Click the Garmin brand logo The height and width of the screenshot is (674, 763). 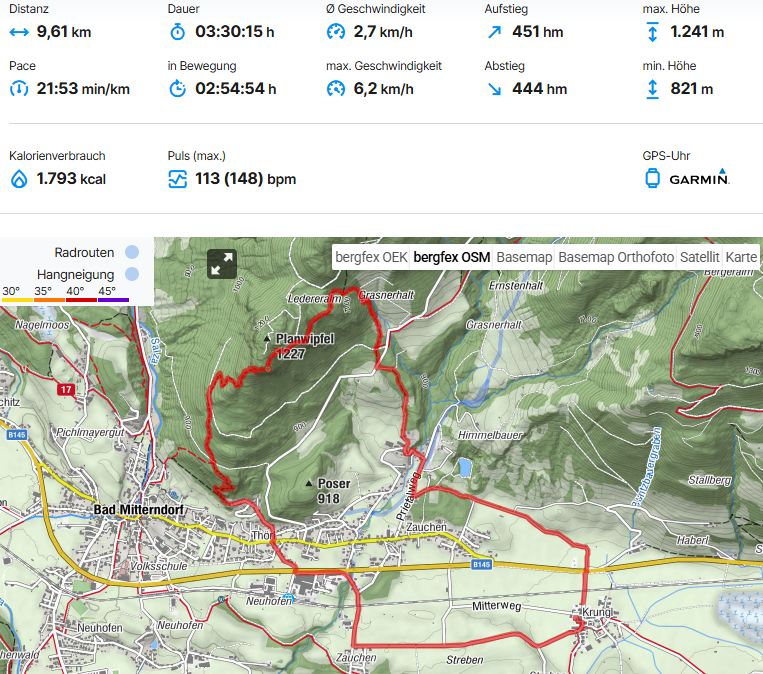pyautogui.click(x=699, y=179)
